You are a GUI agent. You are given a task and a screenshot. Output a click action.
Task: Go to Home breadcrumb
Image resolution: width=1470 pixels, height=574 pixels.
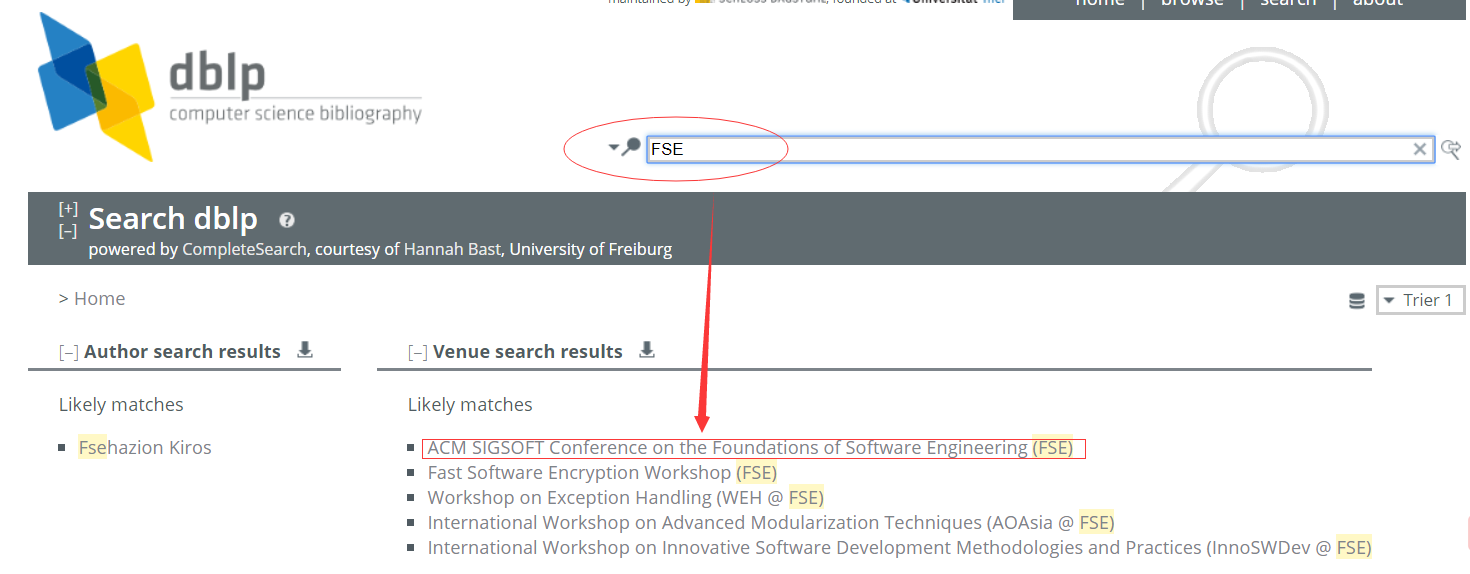click(x=99, y=298)
